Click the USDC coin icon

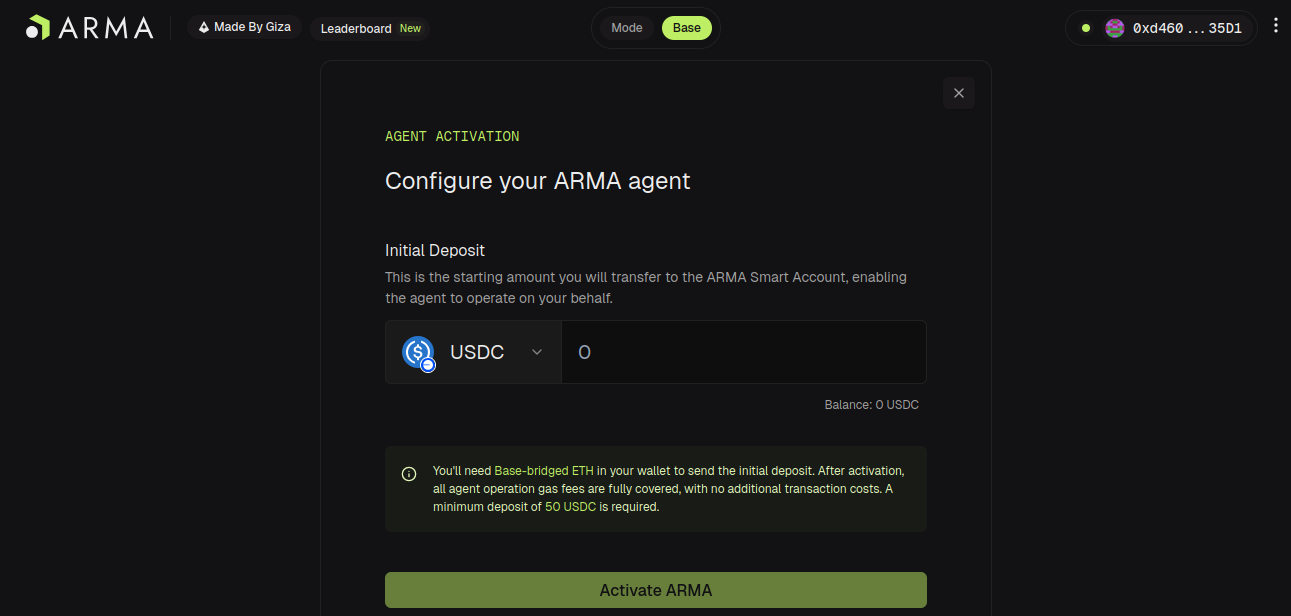[418, 352]
